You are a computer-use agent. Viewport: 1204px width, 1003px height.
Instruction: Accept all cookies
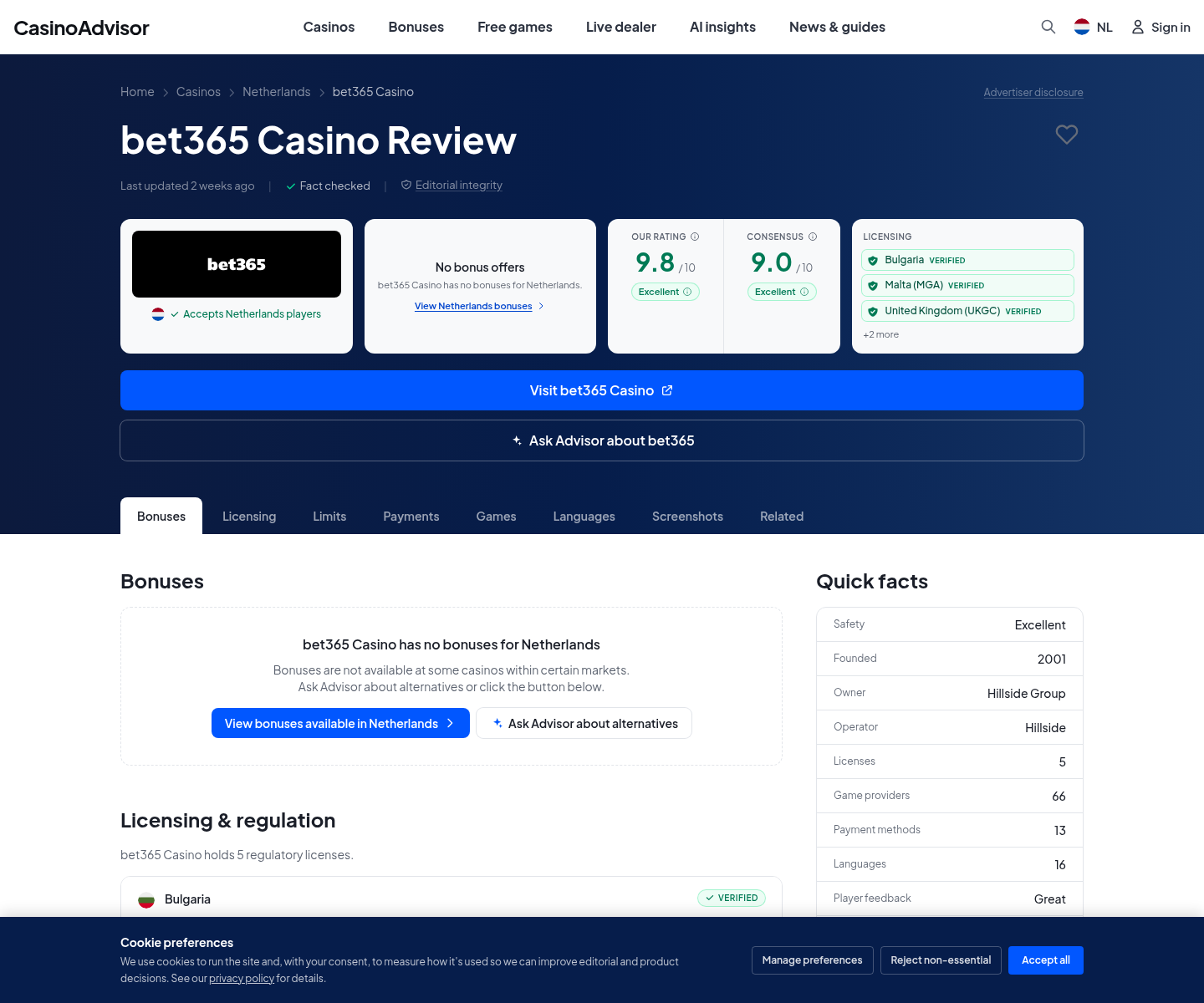click(1046, 960)
